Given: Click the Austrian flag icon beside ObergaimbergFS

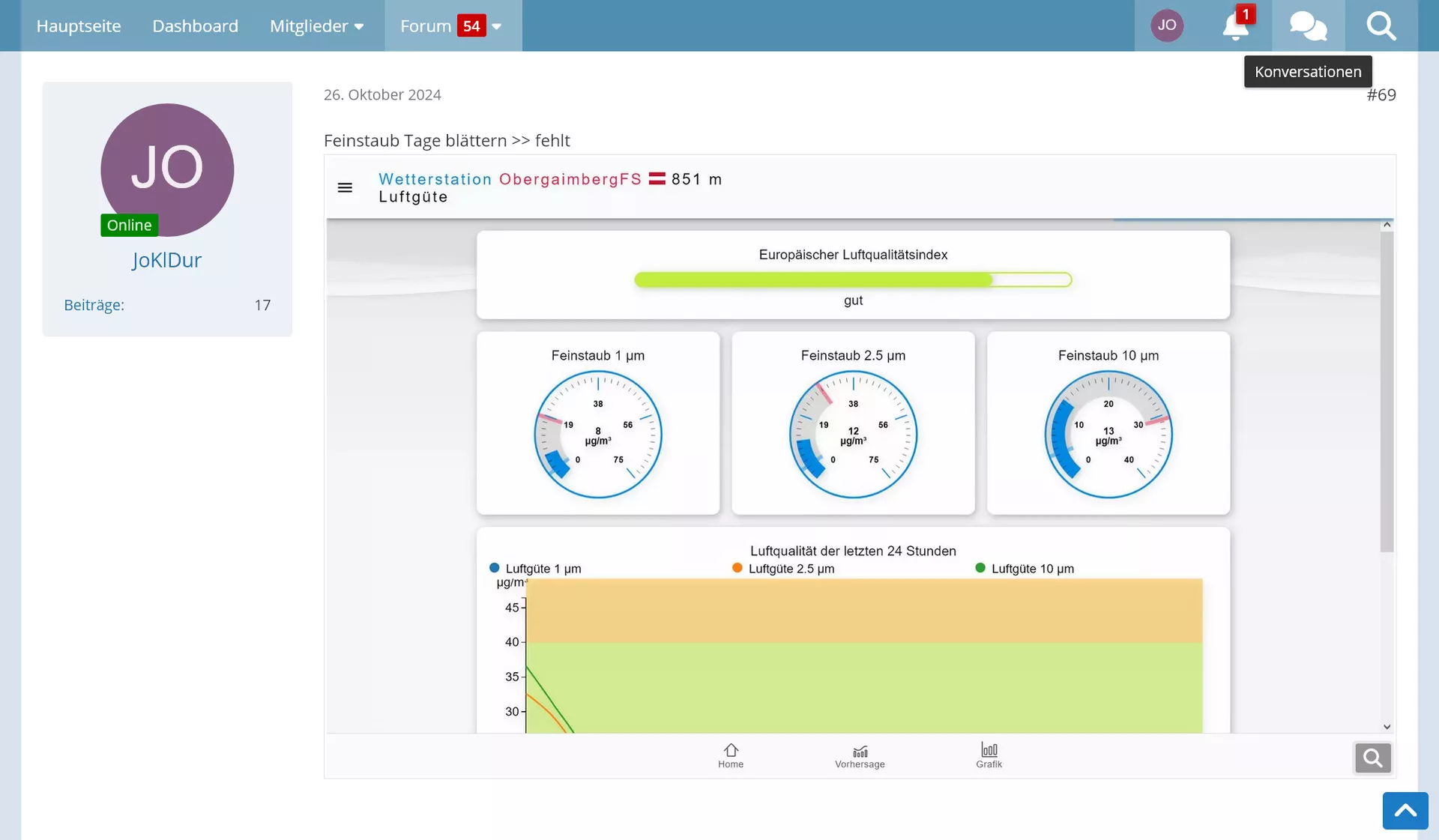Looking at the screenshot, I should click(x=657, y=178).
